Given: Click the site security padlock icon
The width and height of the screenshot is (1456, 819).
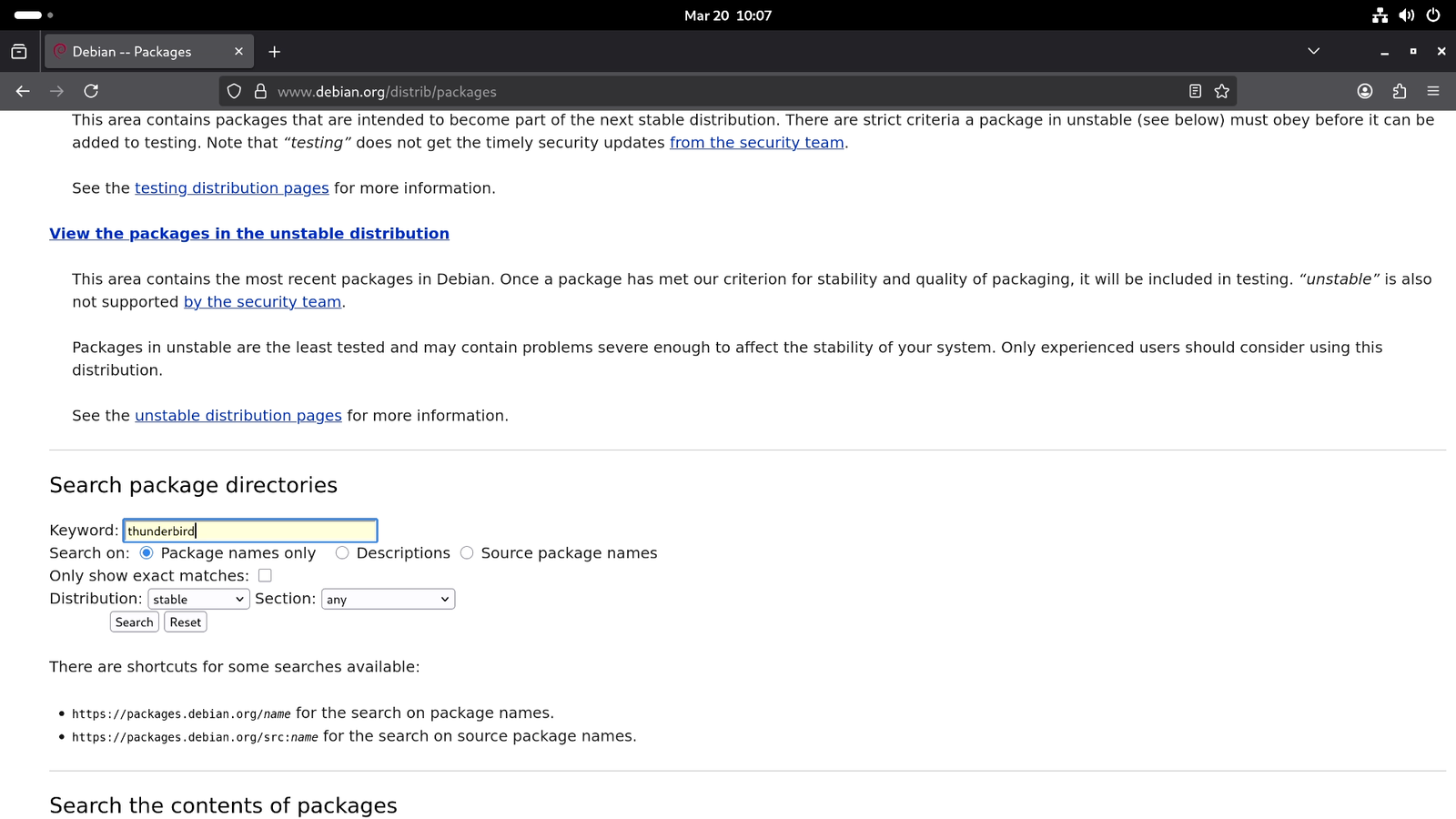Looking at the screenshot, I should pos(260,91).
